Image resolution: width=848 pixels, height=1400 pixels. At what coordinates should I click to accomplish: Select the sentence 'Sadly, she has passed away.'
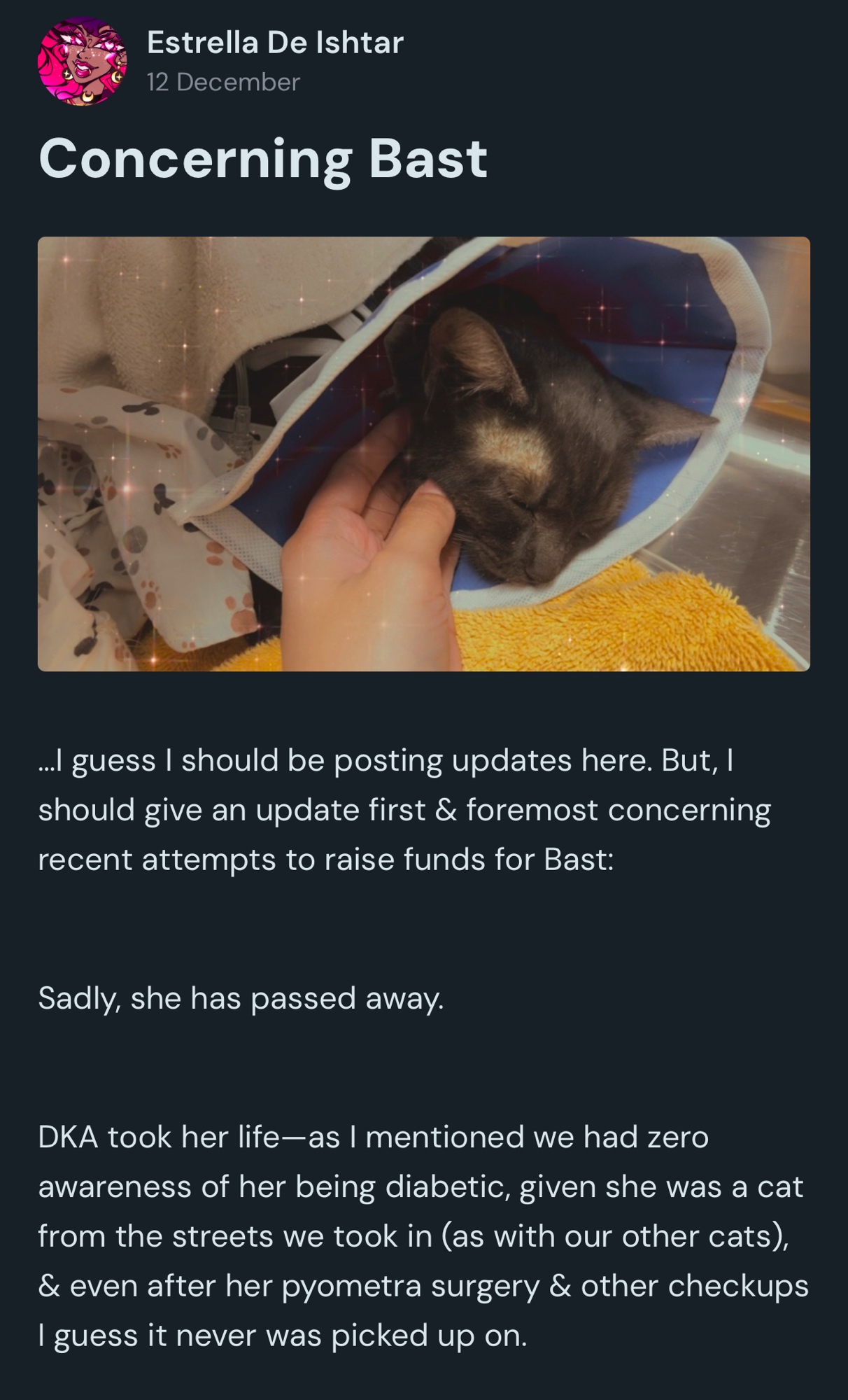(241, 998)
